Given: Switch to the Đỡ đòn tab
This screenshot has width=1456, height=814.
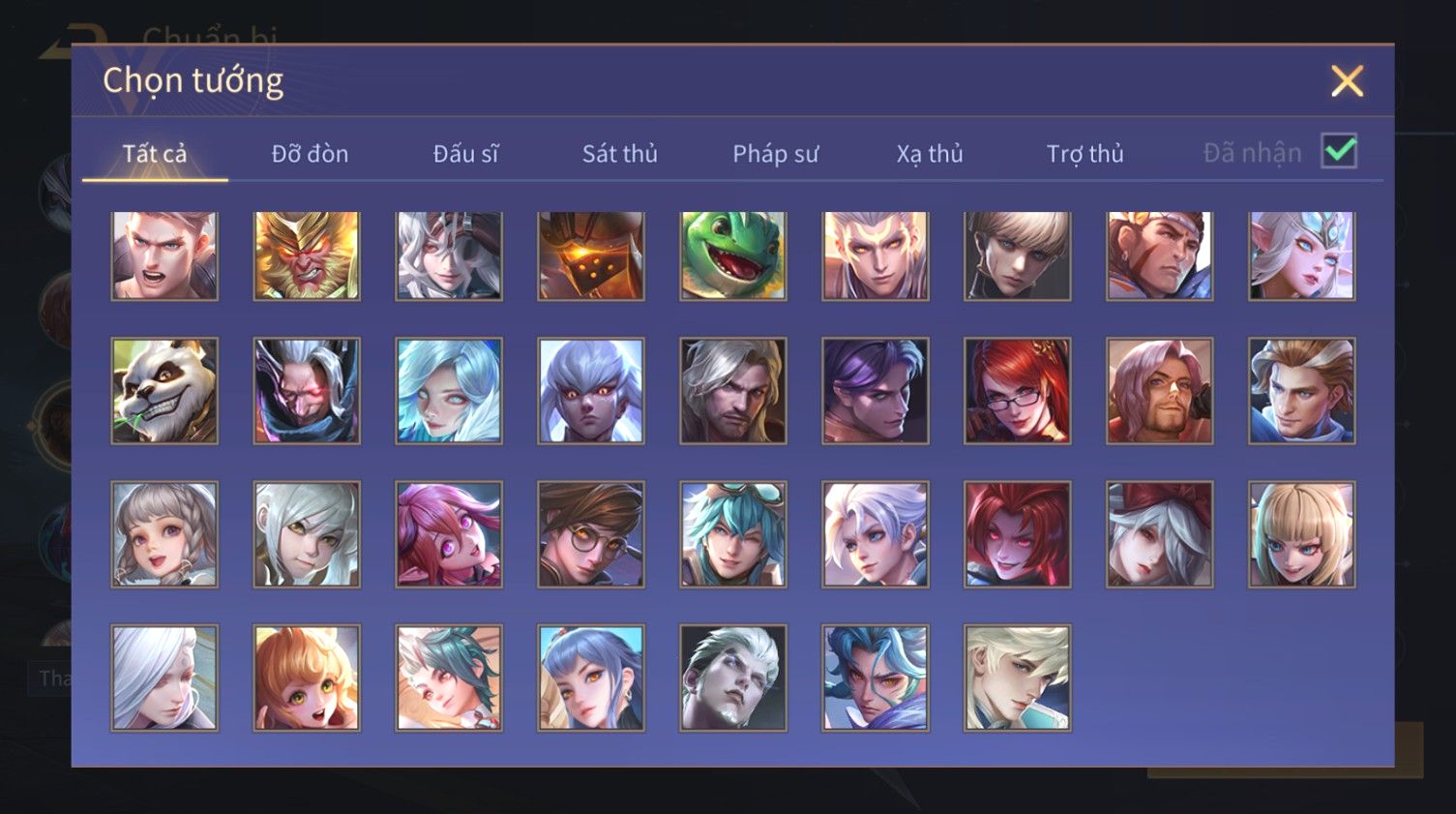Looking at the screenshot, I should coord(310,154).
